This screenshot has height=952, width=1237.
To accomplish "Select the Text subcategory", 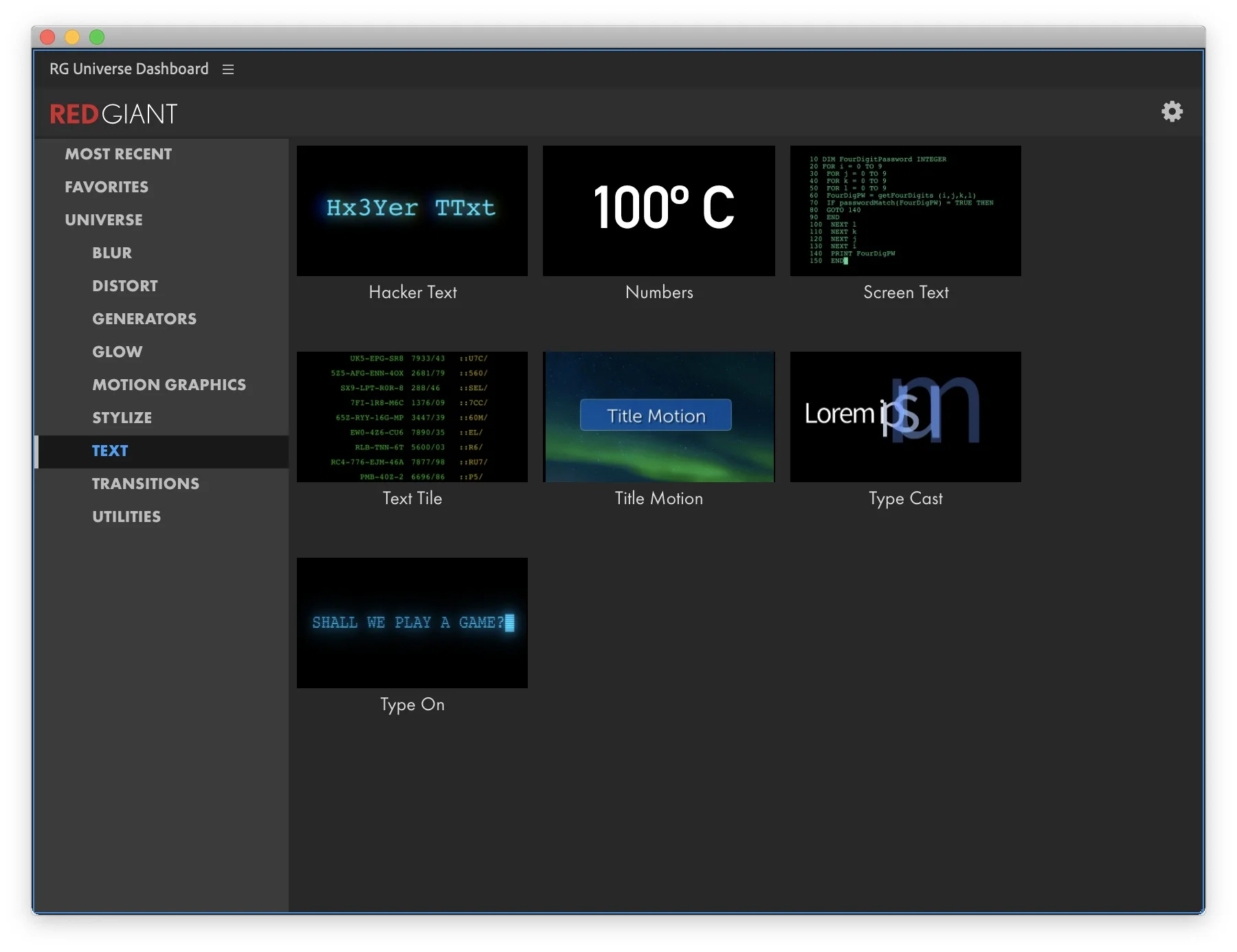I will [162, 451].
